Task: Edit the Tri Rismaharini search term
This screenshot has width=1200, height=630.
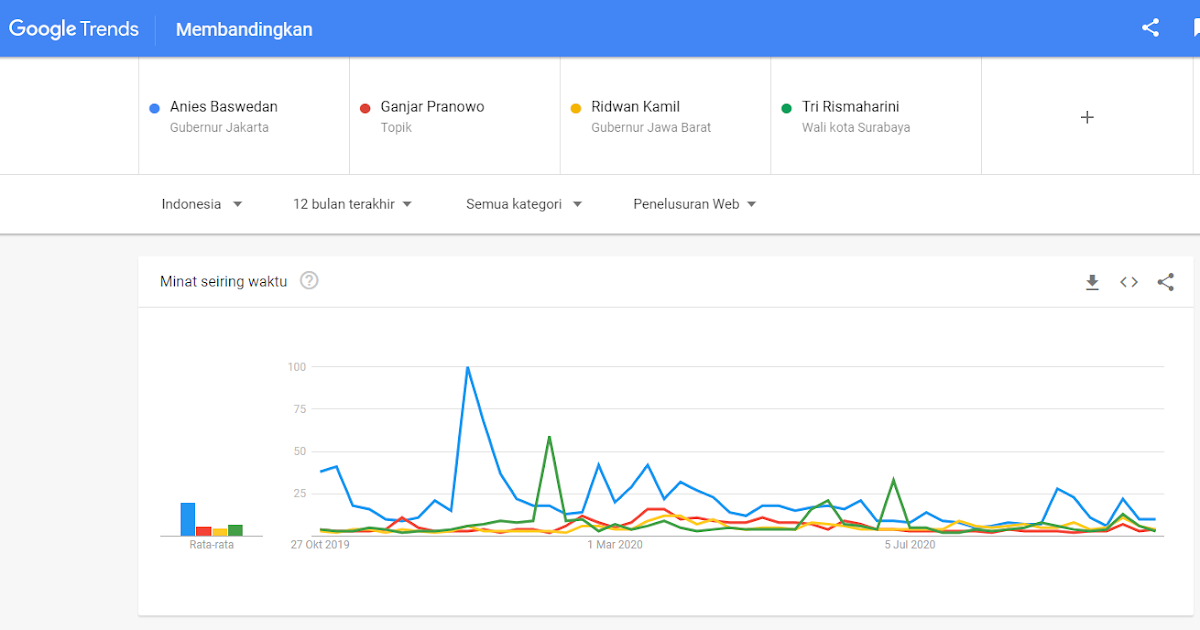Action: click(x=851, y=107)
